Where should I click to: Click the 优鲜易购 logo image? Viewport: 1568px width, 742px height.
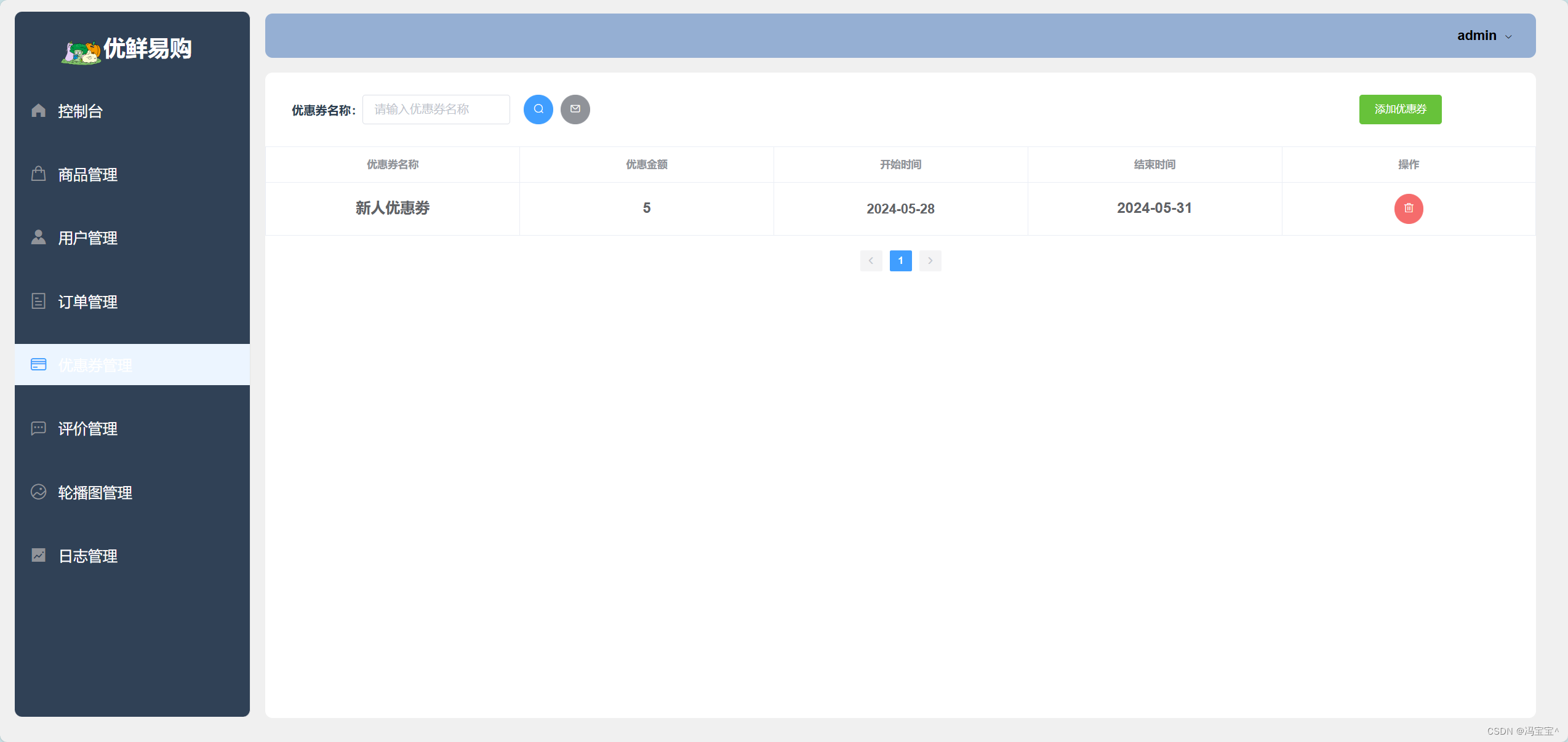81,52
